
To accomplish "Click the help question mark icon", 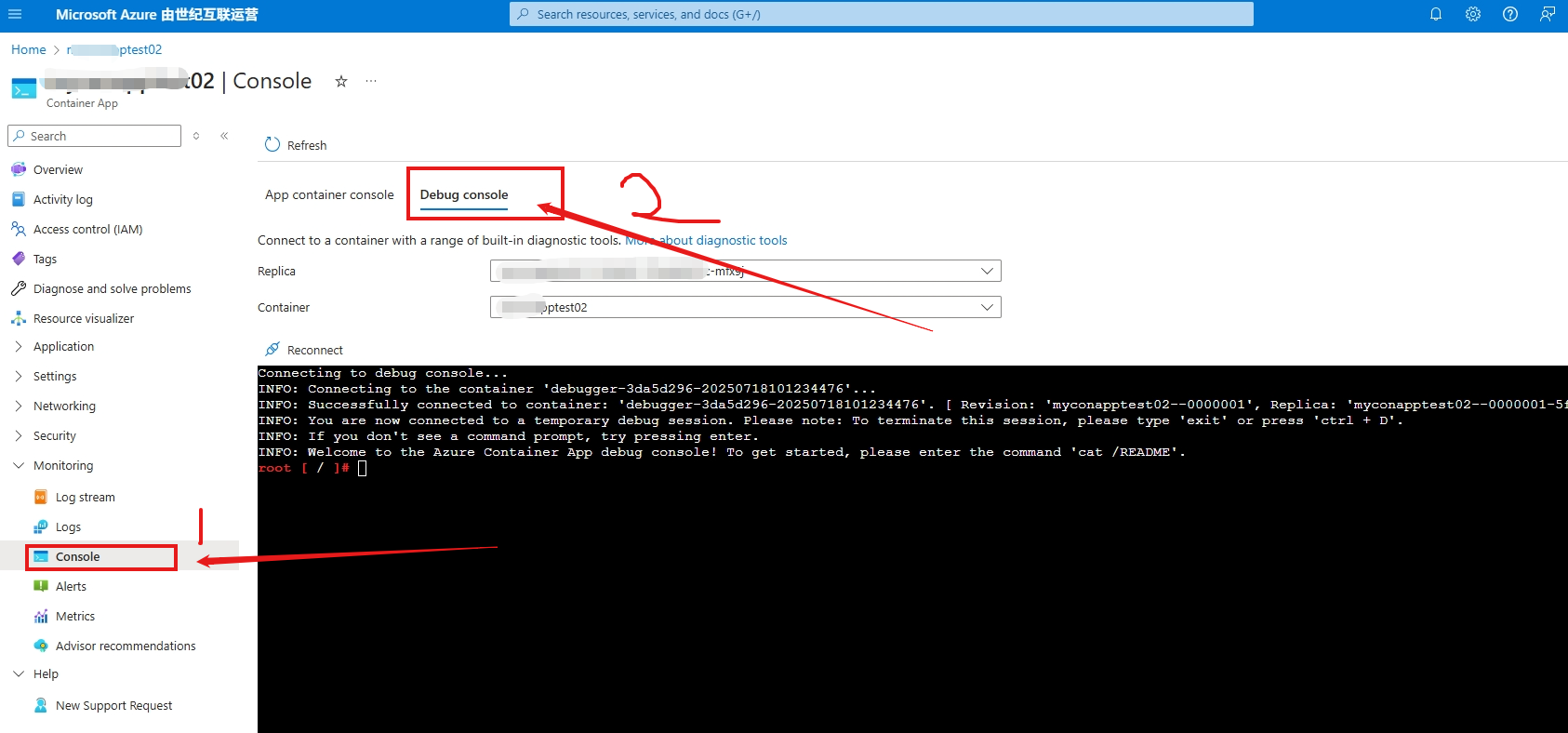I will (1510, 14).
